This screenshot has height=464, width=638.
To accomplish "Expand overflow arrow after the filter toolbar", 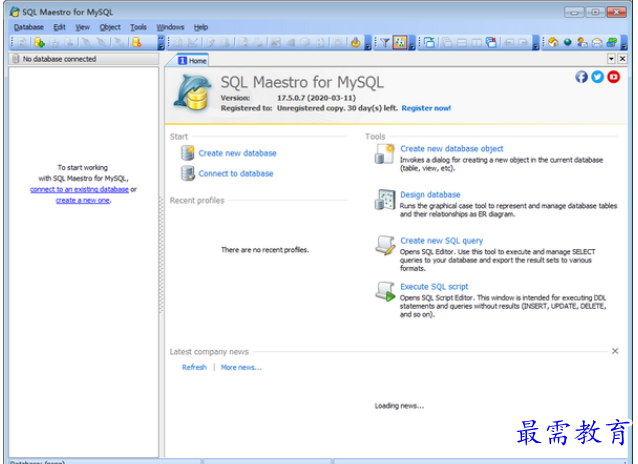I will (x=412, y=43).
